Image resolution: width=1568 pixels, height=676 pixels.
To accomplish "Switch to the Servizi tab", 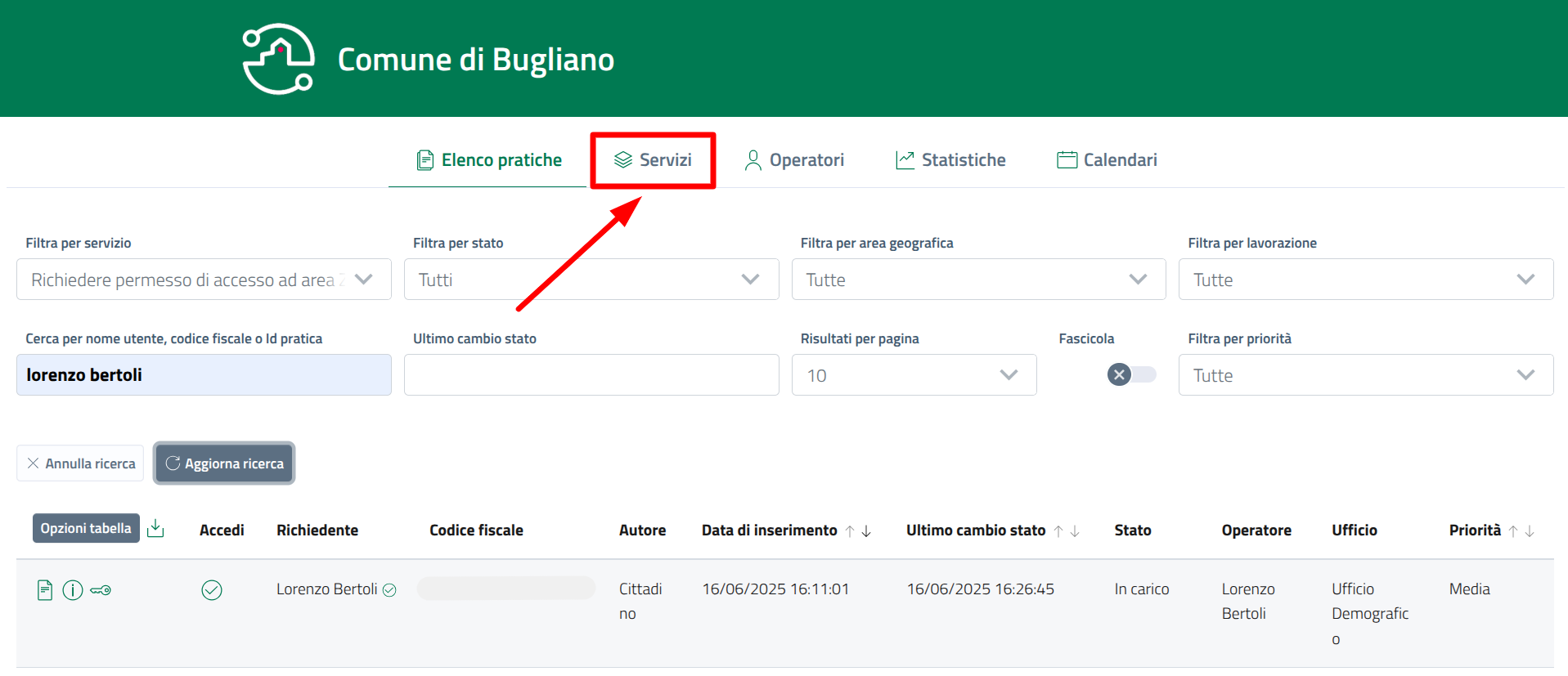I will (653, 160).
